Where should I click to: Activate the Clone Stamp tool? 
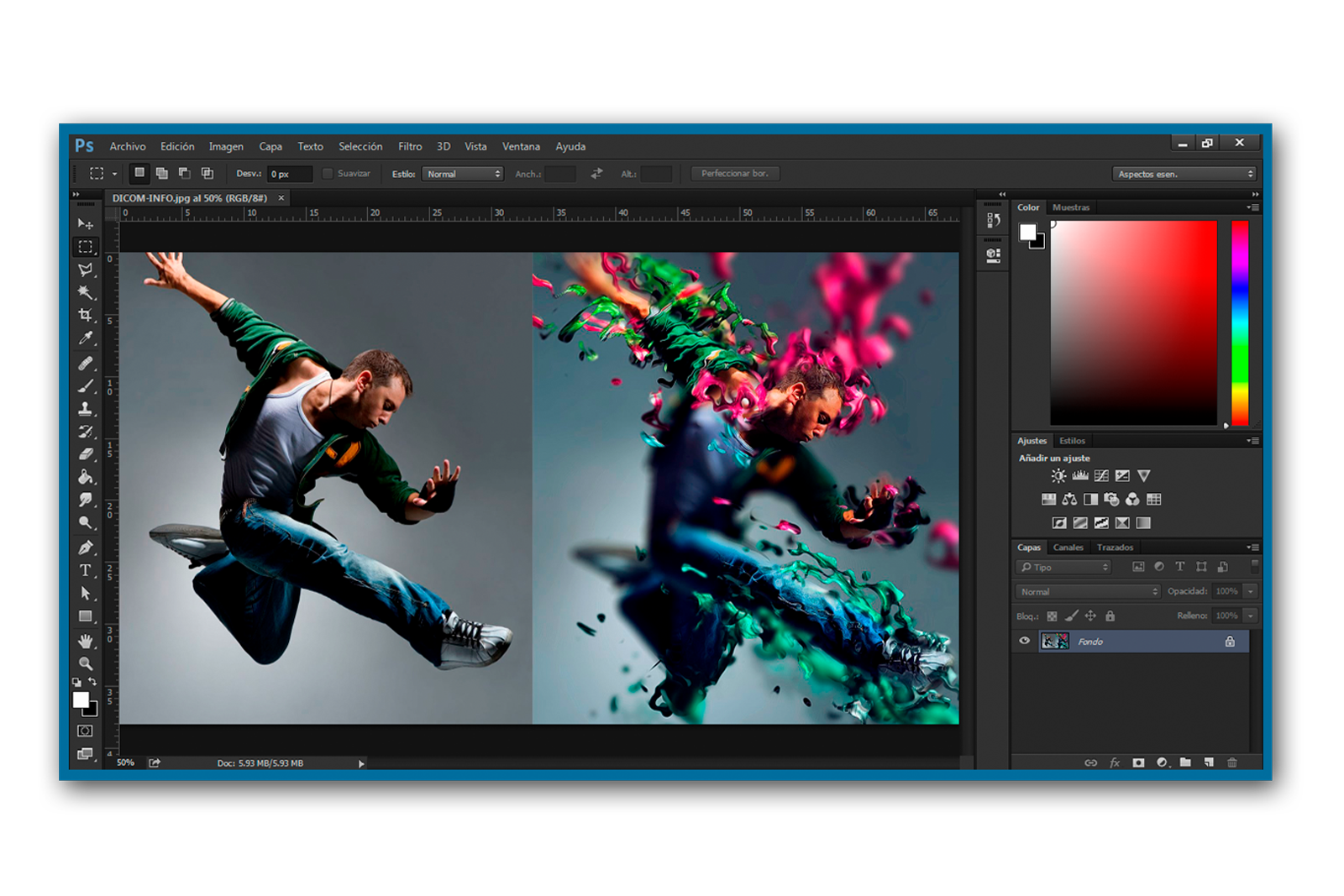[85, 409]
